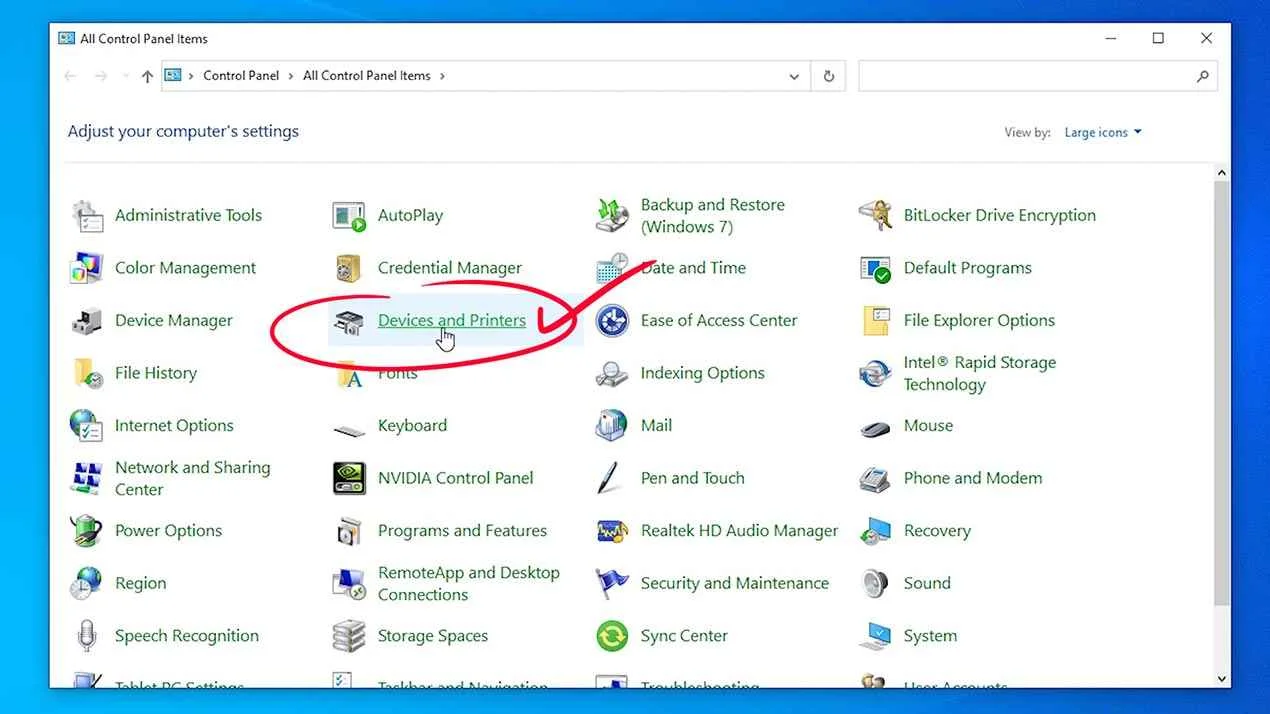Open the System icon

click(x=875, y=635)
